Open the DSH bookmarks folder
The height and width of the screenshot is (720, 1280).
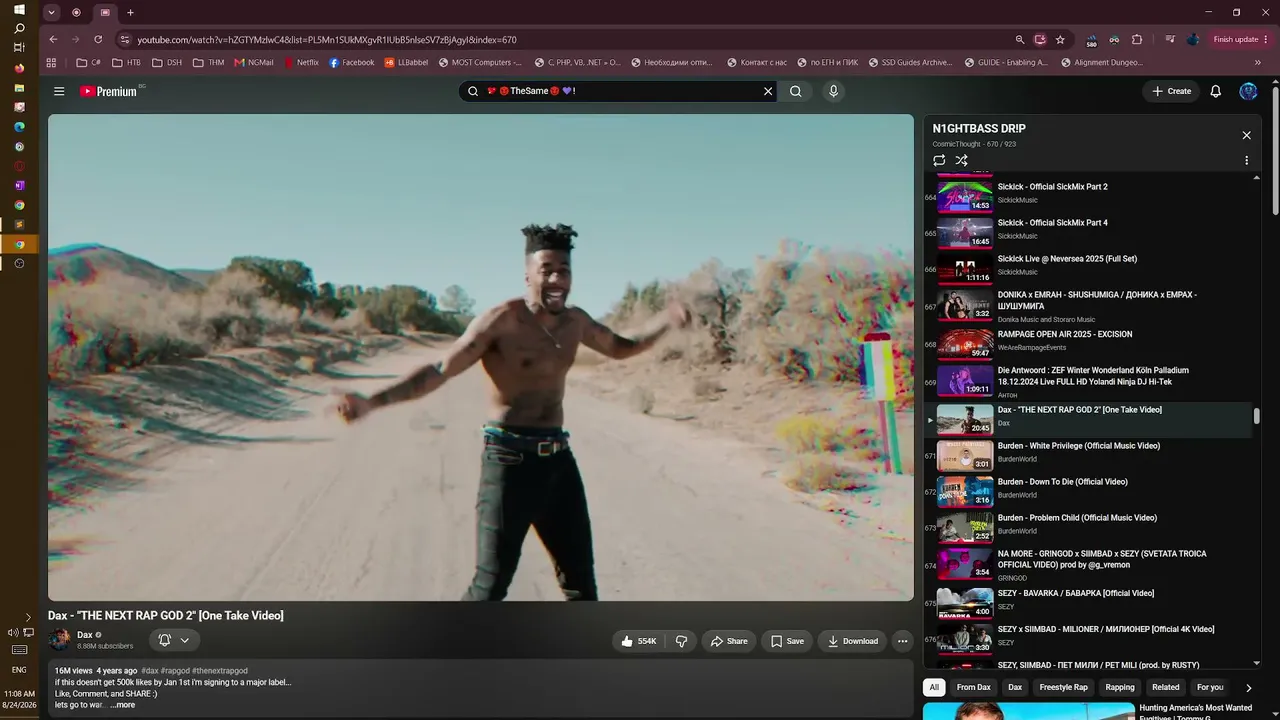pos(167,62)
